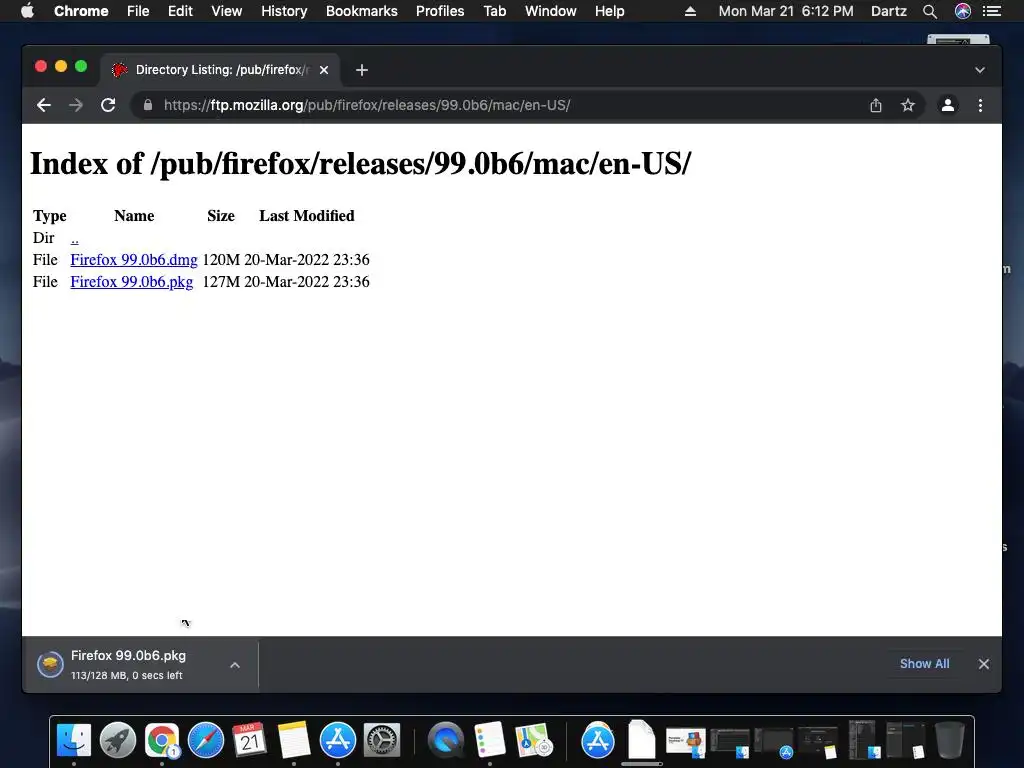Open Launchpad rocket in the Dock

click(x=118, y=740)
